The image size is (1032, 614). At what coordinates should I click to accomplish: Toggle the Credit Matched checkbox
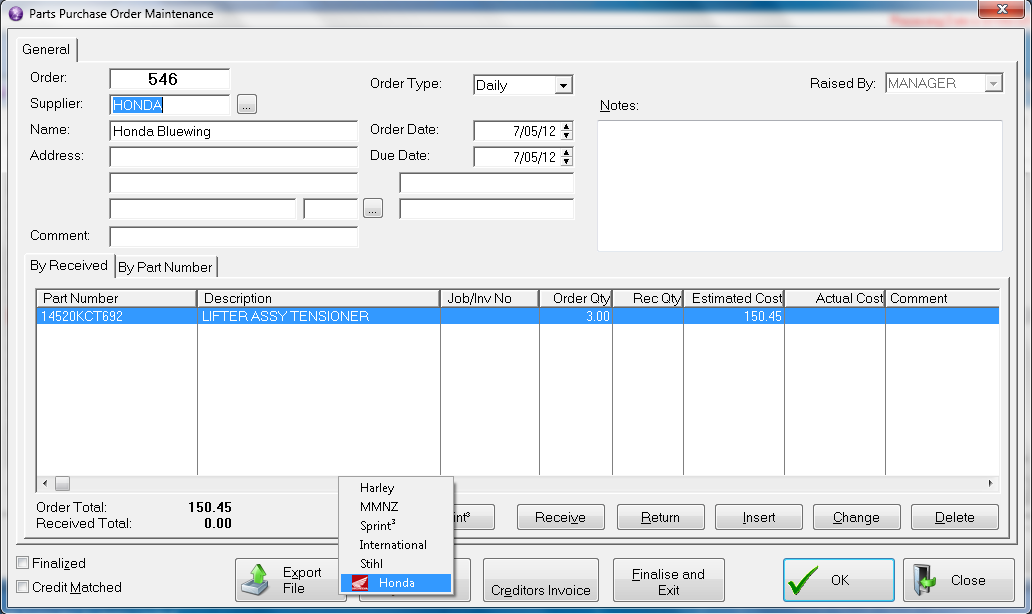click(x=22, y=586)
